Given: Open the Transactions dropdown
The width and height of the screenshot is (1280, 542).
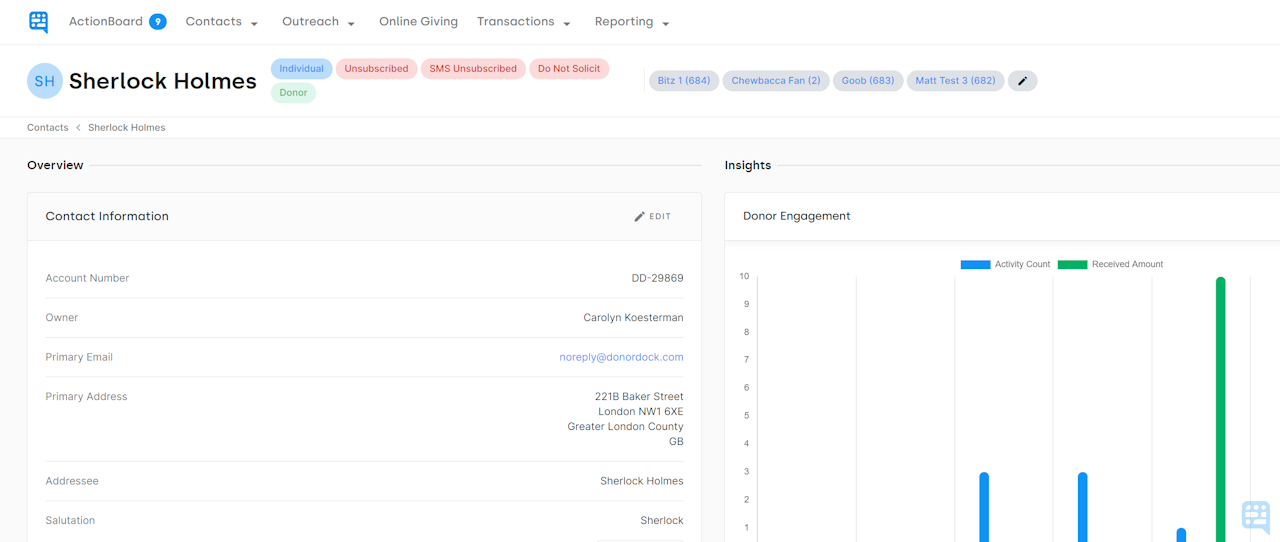Looking at the screenshot, I should pyautogui.click(x=524, y=22).
